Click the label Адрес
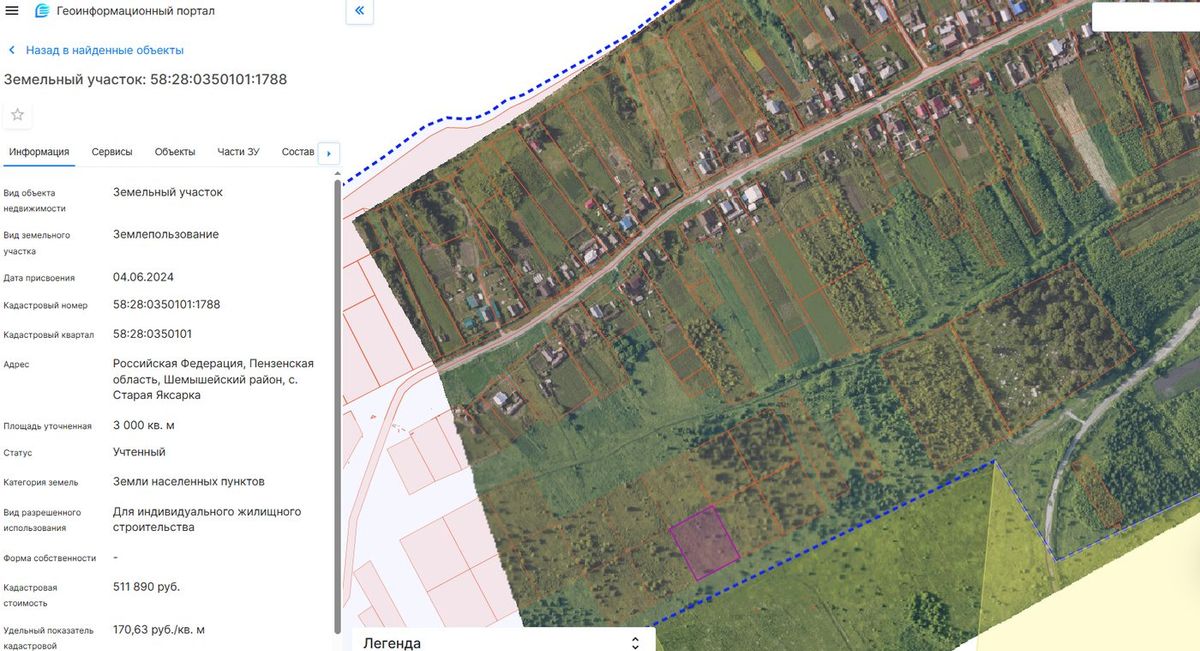Viewport: 1200px width, 651px height. (x=17, y=365)
